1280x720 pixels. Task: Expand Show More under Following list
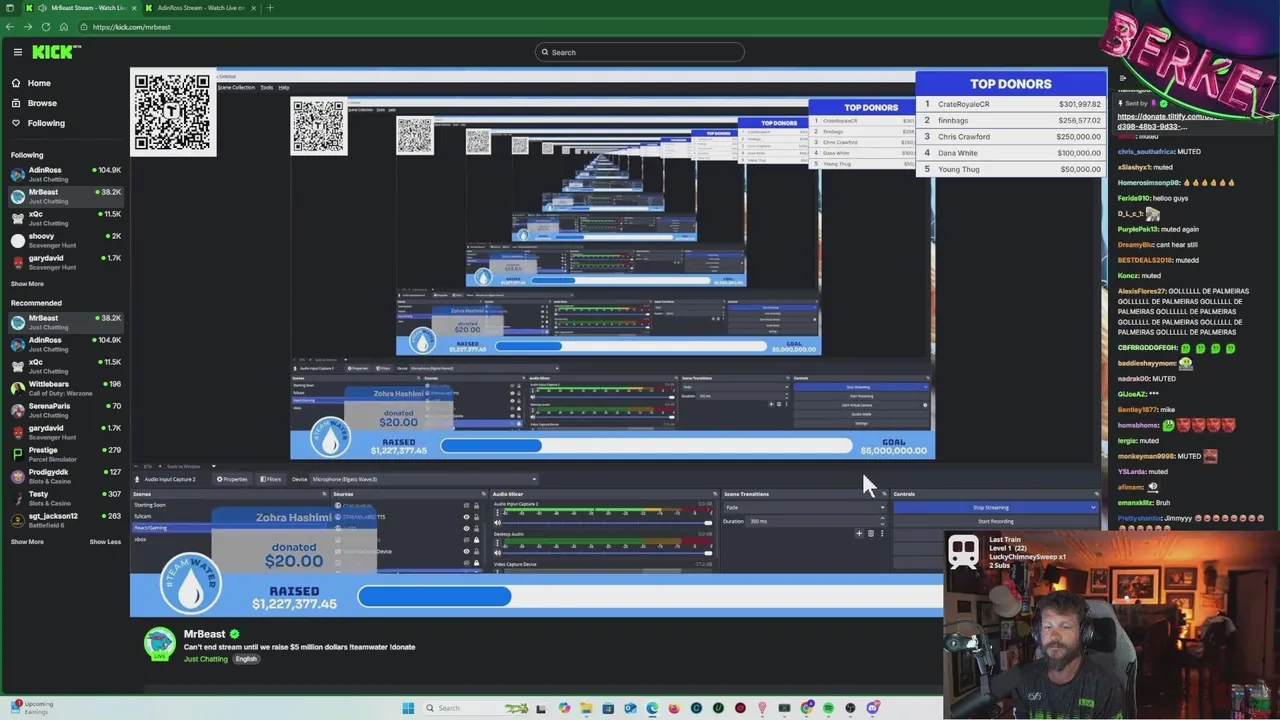pos(27,284)
